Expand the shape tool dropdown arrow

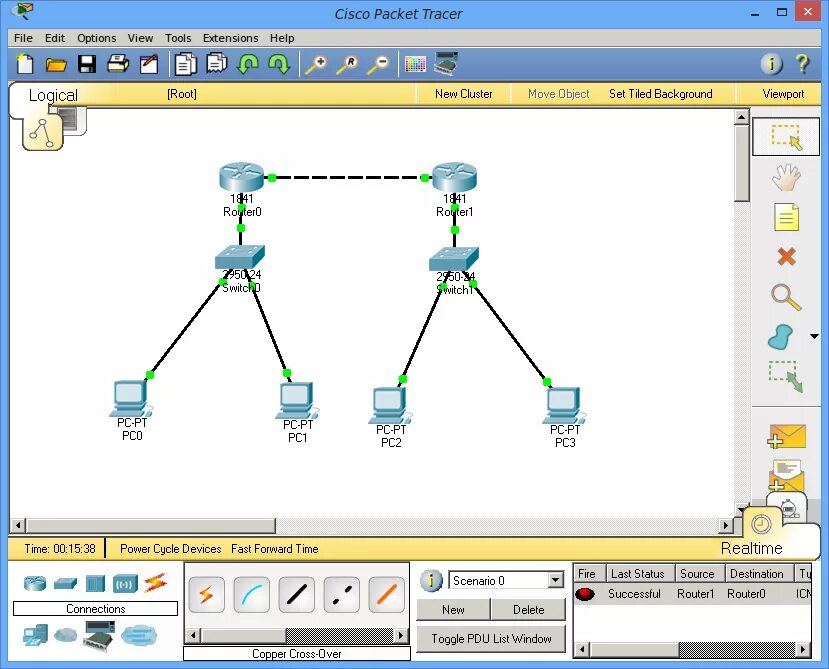pyautogui.click(x=814, y=336)
